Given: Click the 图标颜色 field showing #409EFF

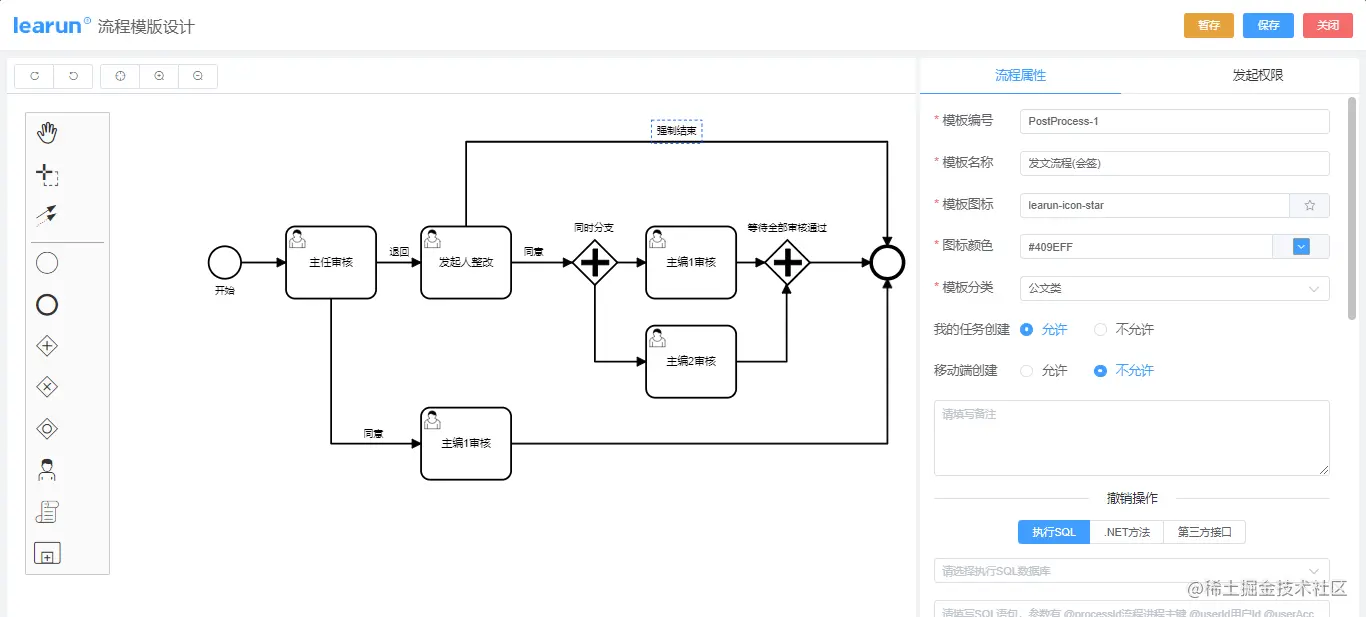Looking at the screenshot, I should click(1146, 246).
